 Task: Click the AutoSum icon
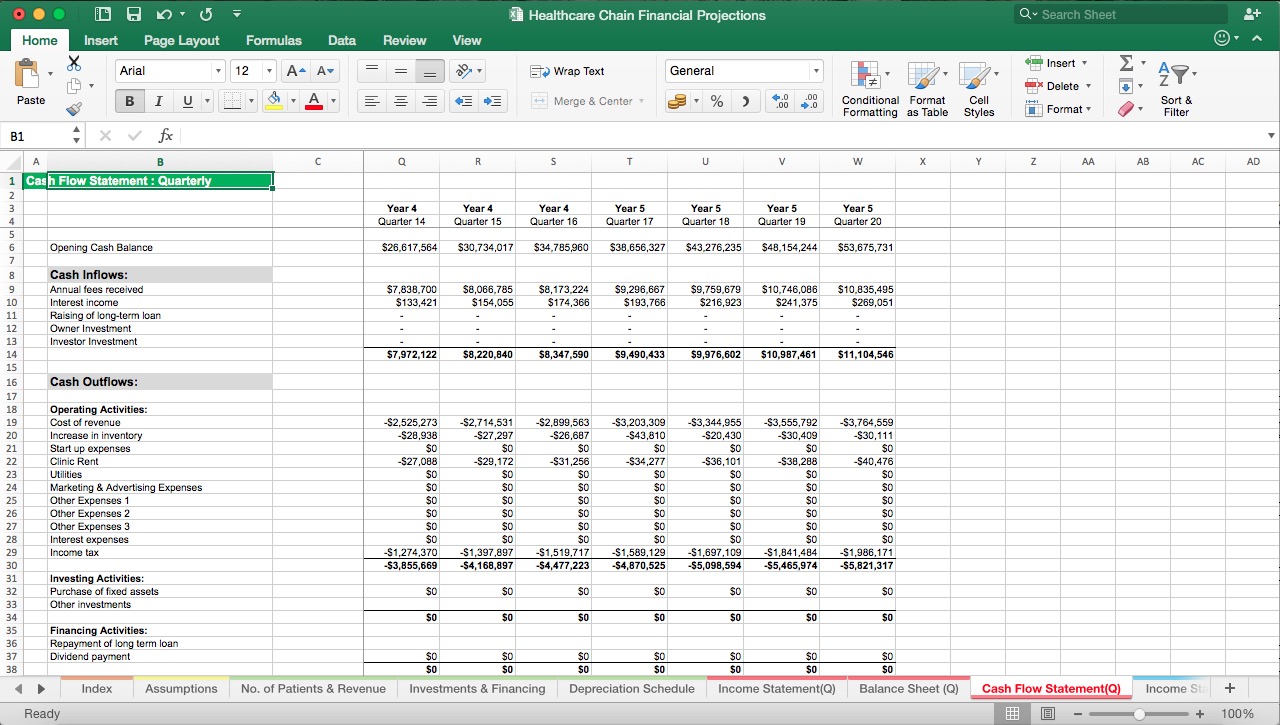[1128, 62]
